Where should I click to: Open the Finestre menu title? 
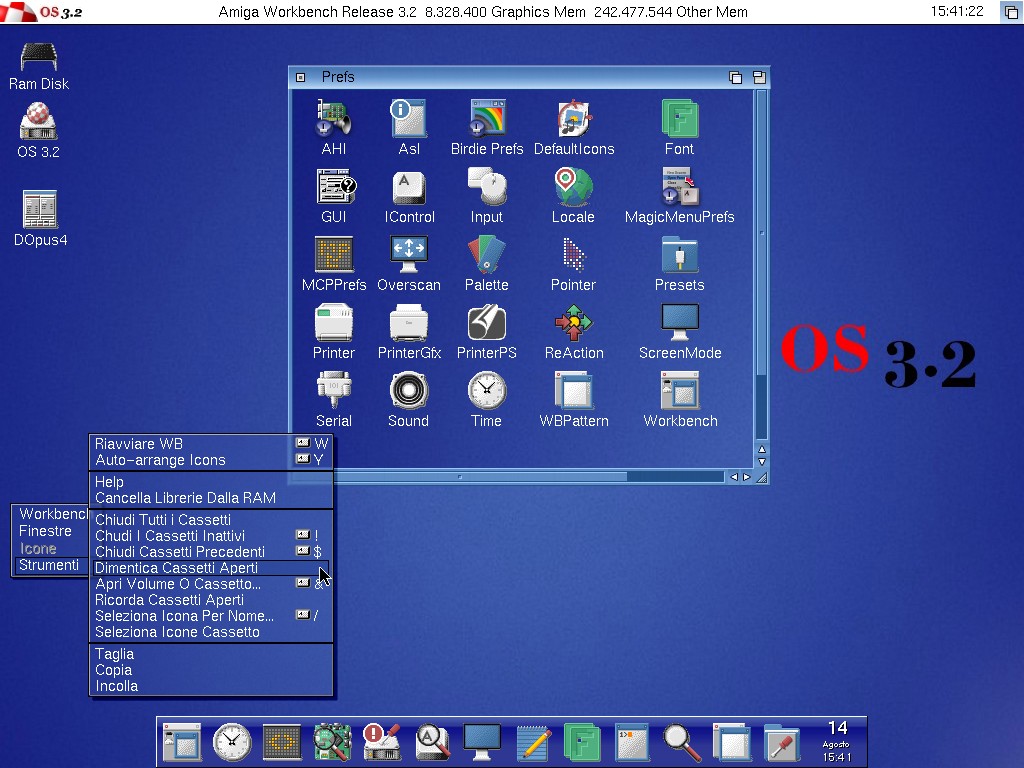click(46, 531)
